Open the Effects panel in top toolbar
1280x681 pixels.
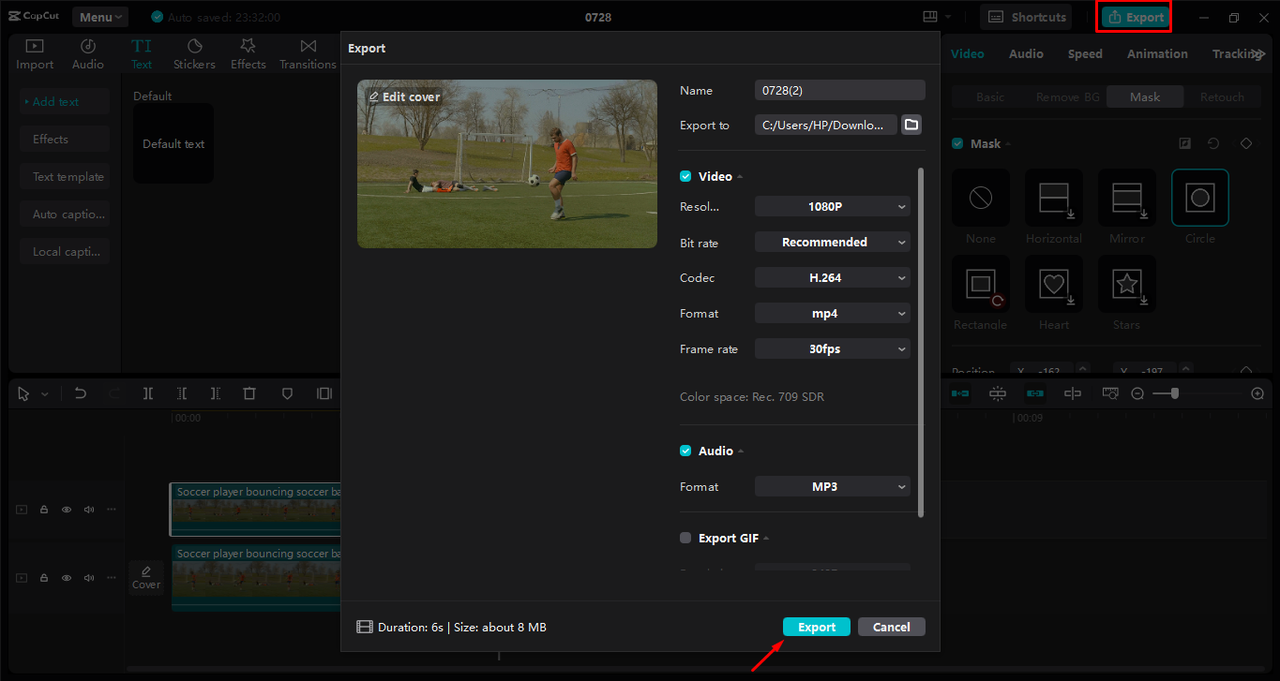248,54
